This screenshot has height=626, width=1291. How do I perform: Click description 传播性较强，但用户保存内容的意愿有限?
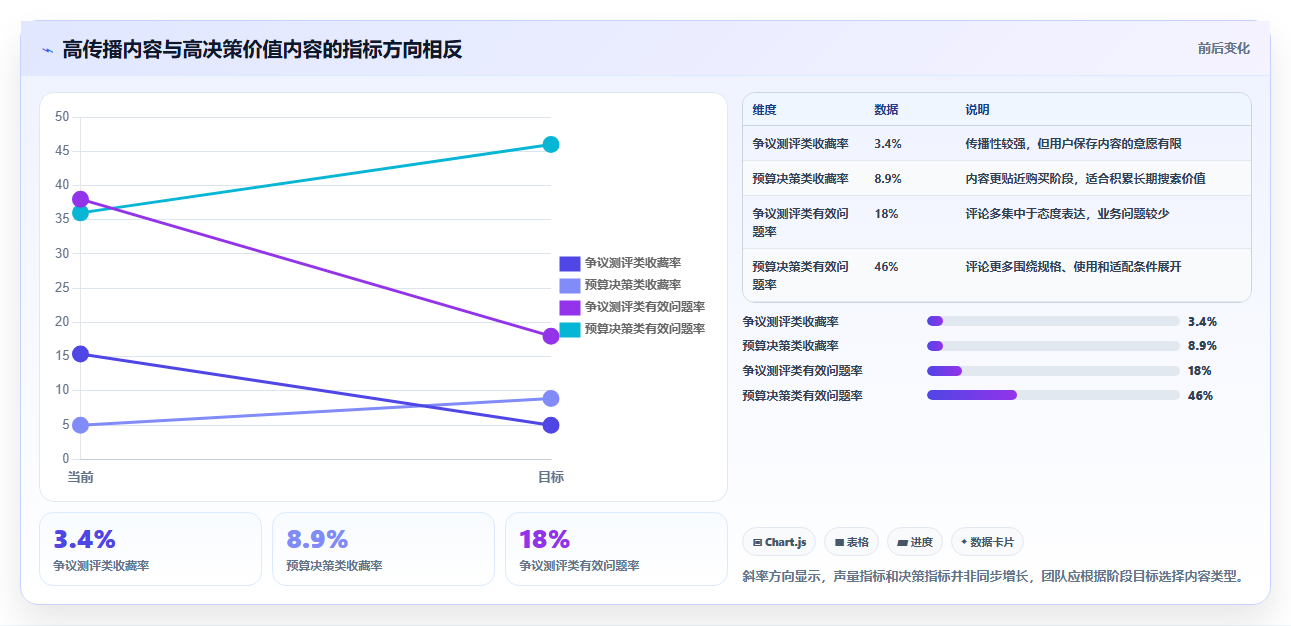click(1074, 144)
